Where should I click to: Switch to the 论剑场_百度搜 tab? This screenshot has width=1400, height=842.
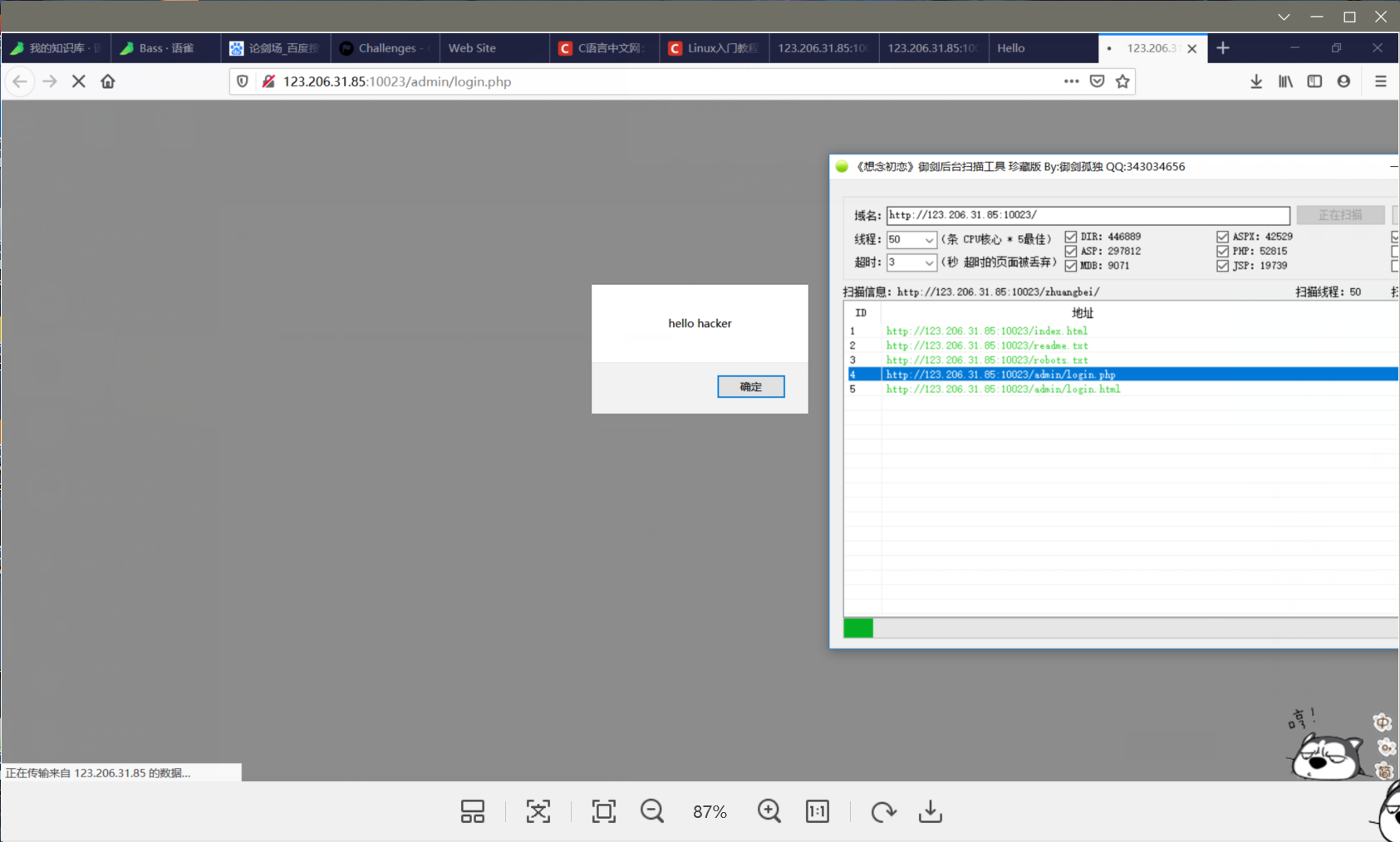(x=276, y=48)
